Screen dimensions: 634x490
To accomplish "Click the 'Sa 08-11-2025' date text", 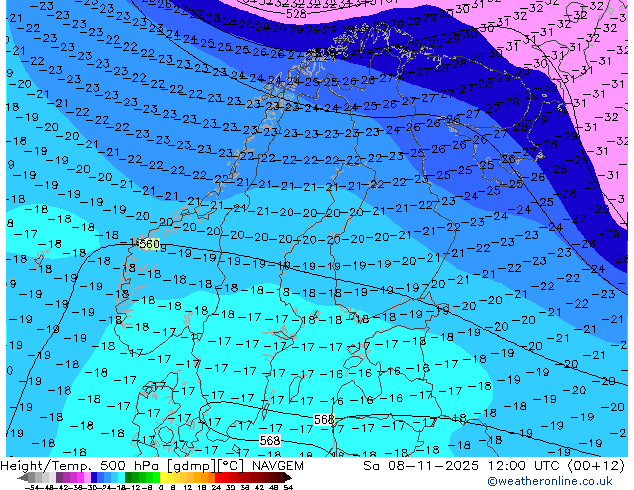I will (x=421, y=466).
